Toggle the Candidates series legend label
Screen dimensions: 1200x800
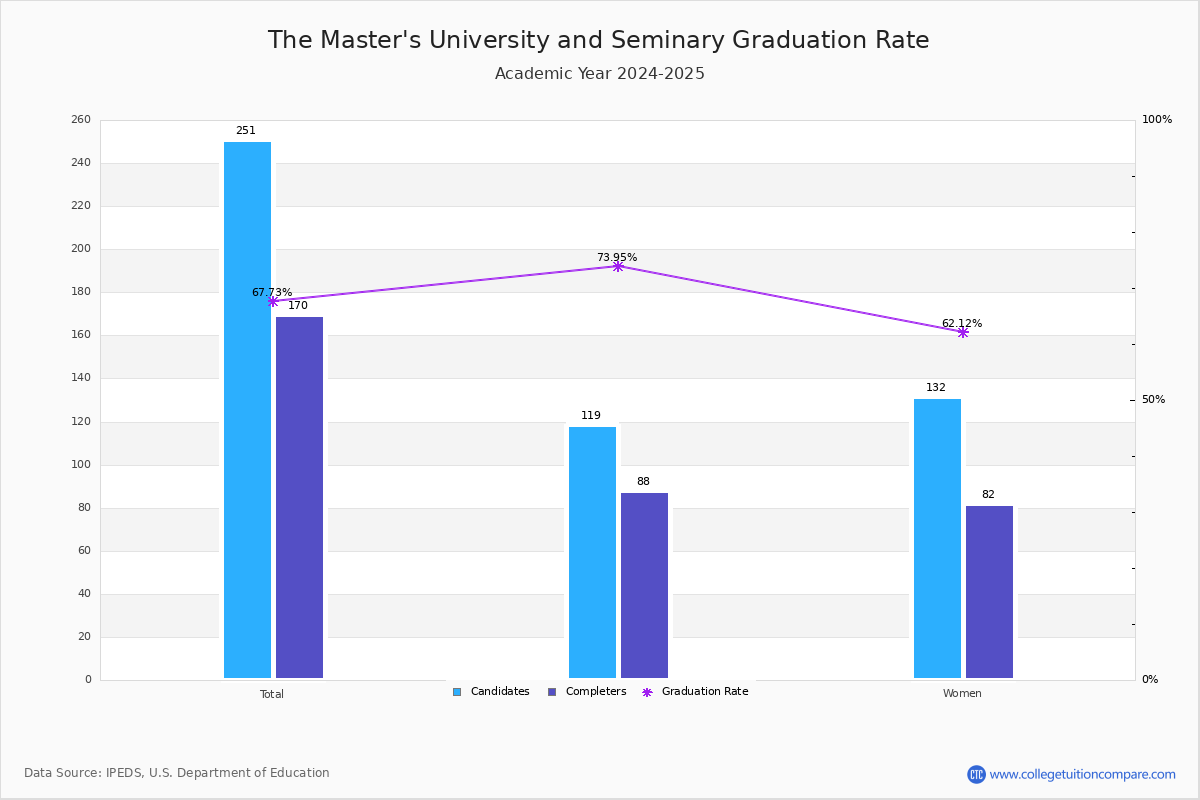pos(500,692)
